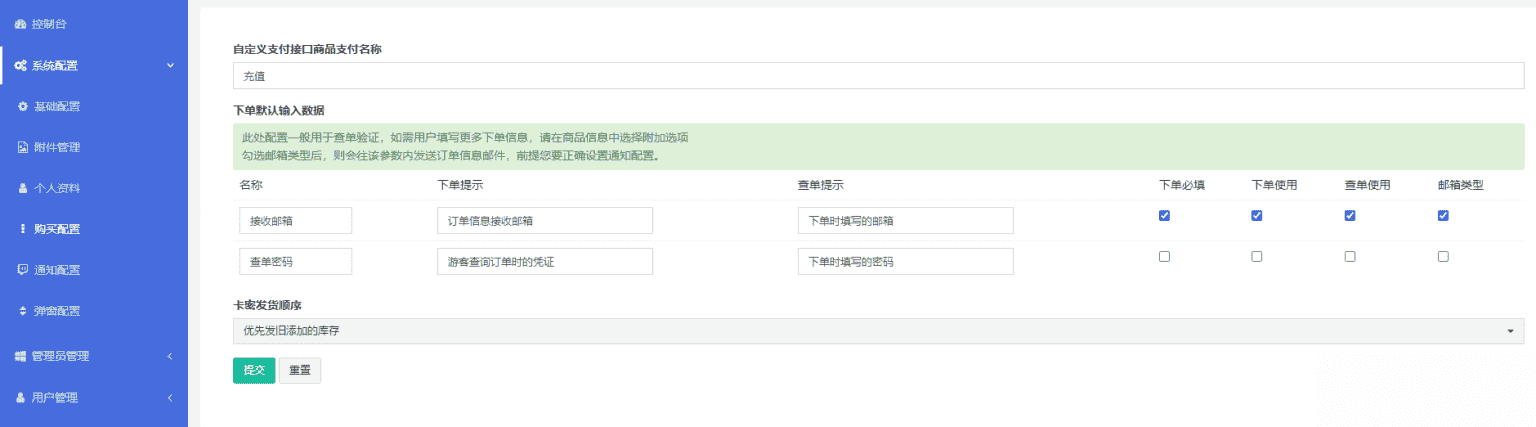Image resolution: width=1536 pixels, height=427 pixels.
Task: Click the 提交 submit button
Action: 254,370
